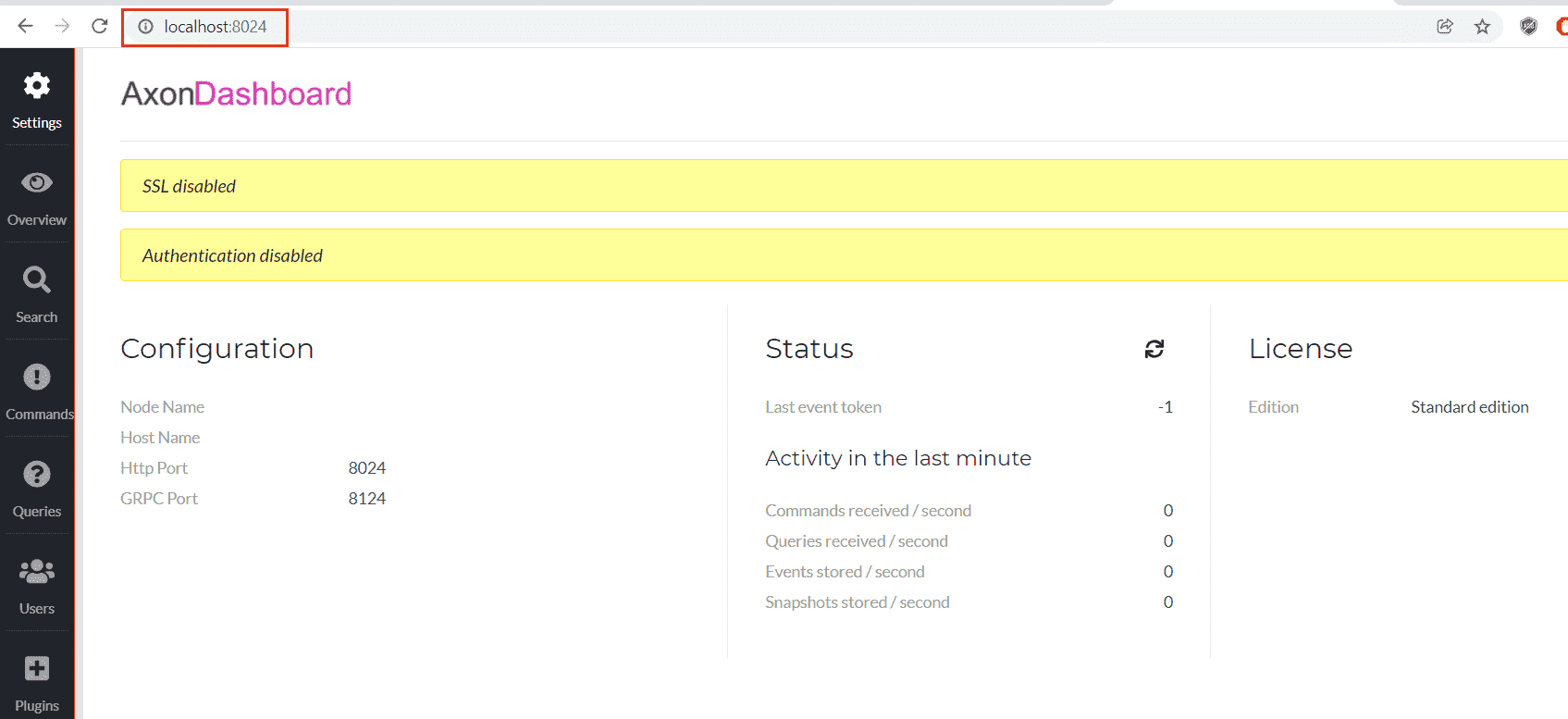The height and width of the screenshot is (719, 1568).
Task: Open the Plugins plus icon
Action: [x=37, y=668]
